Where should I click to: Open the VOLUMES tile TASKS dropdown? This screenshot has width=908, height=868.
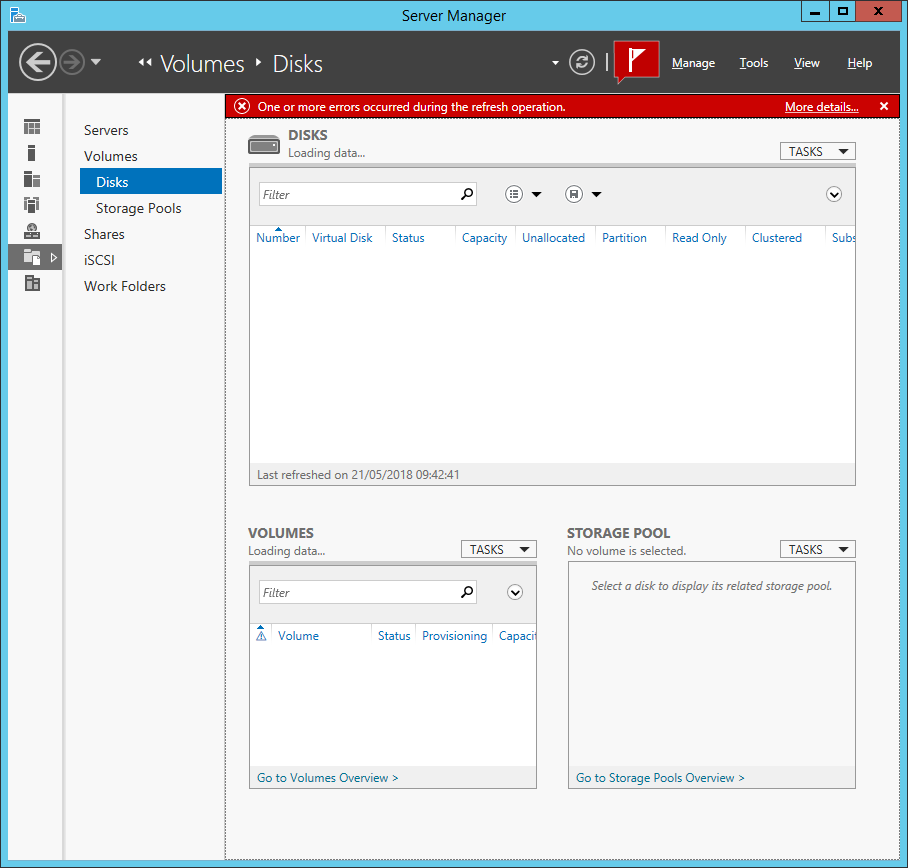pos(499,549)
